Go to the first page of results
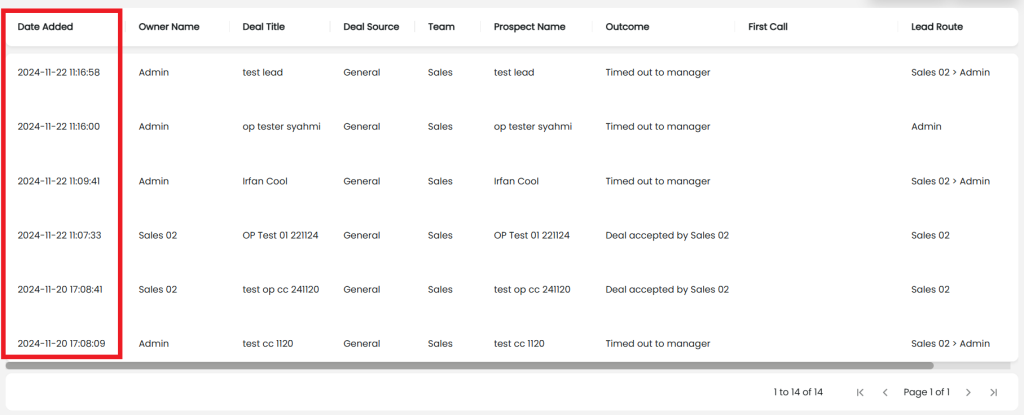 860,392
